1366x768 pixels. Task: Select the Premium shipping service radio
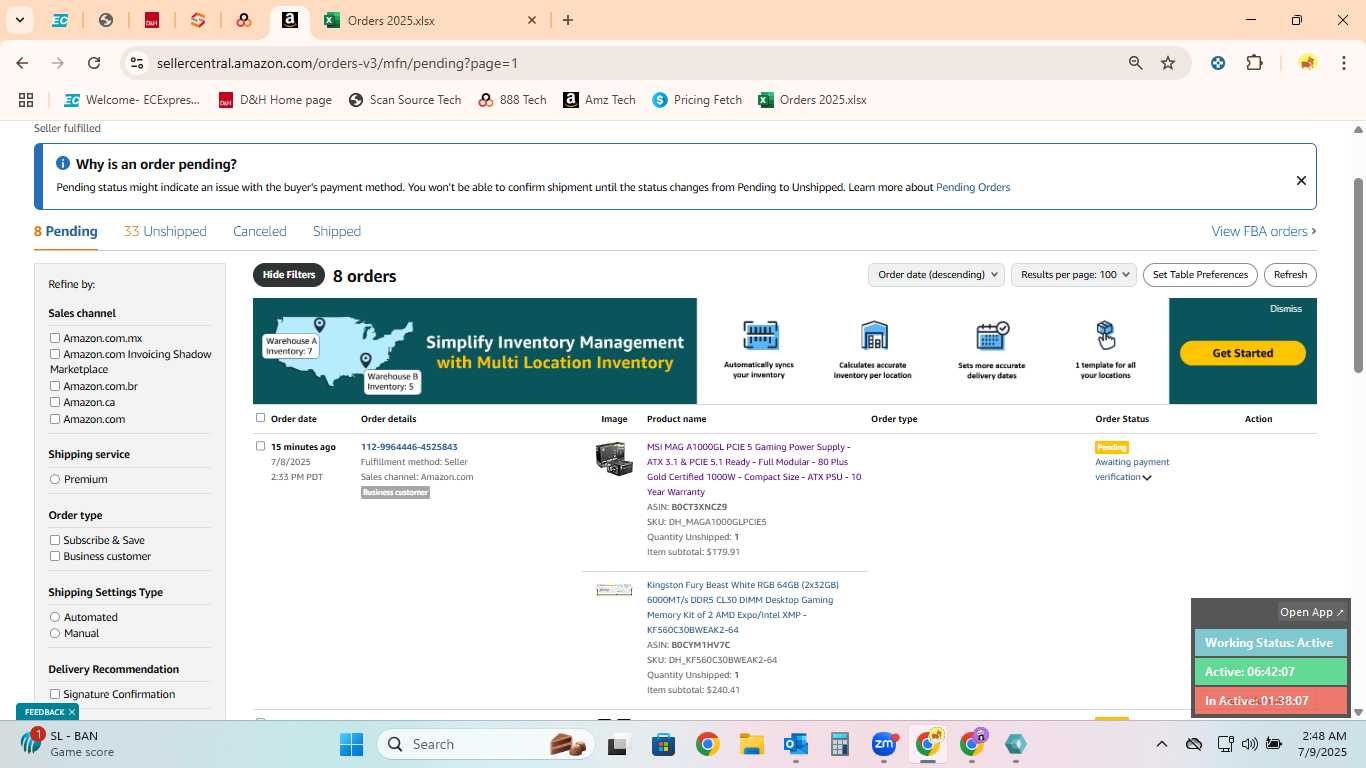(55, 479)
